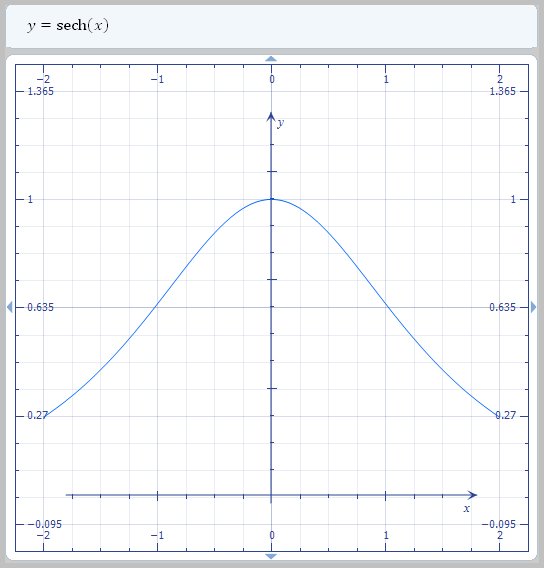The image size is (544, 568).
Task: Click the bottom axis label -2
Action: pos(43,535)
